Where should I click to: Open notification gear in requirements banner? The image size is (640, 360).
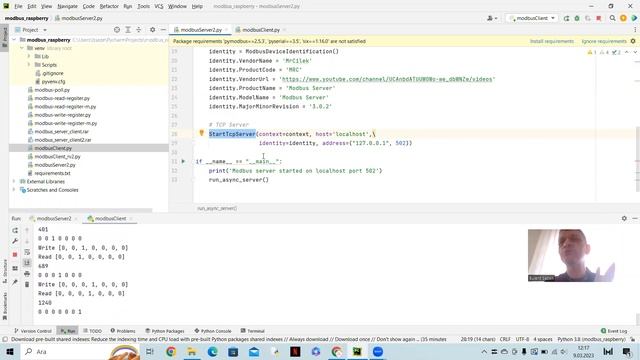click(633, 41)
